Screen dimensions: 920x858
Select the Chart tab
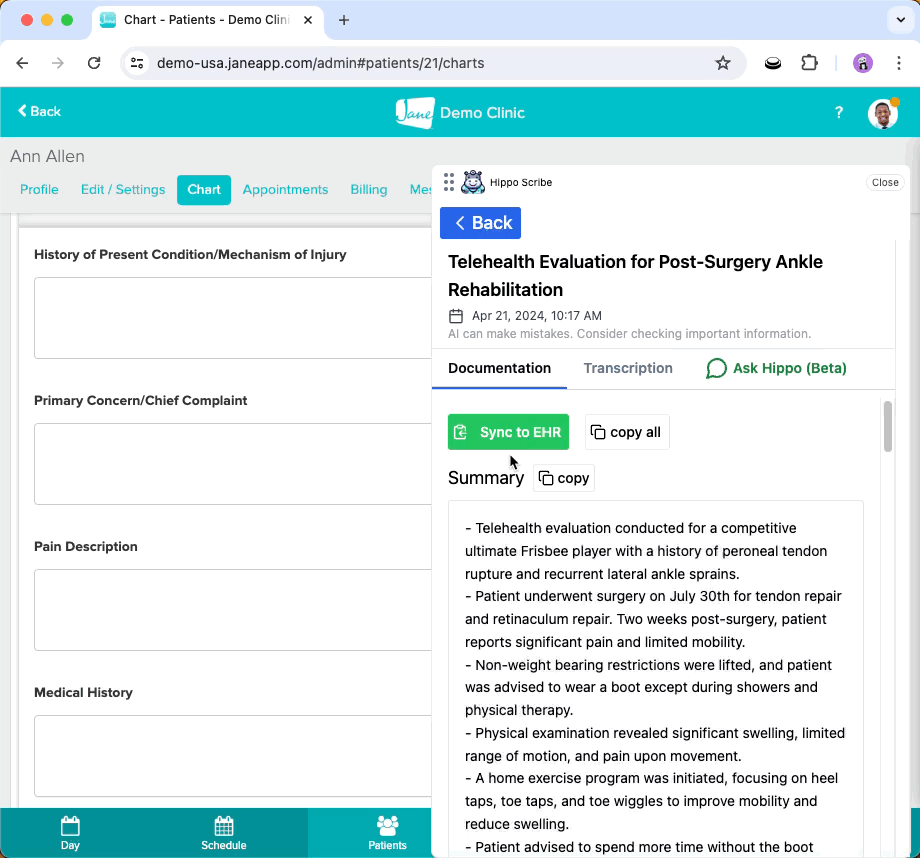coord(204,190)
